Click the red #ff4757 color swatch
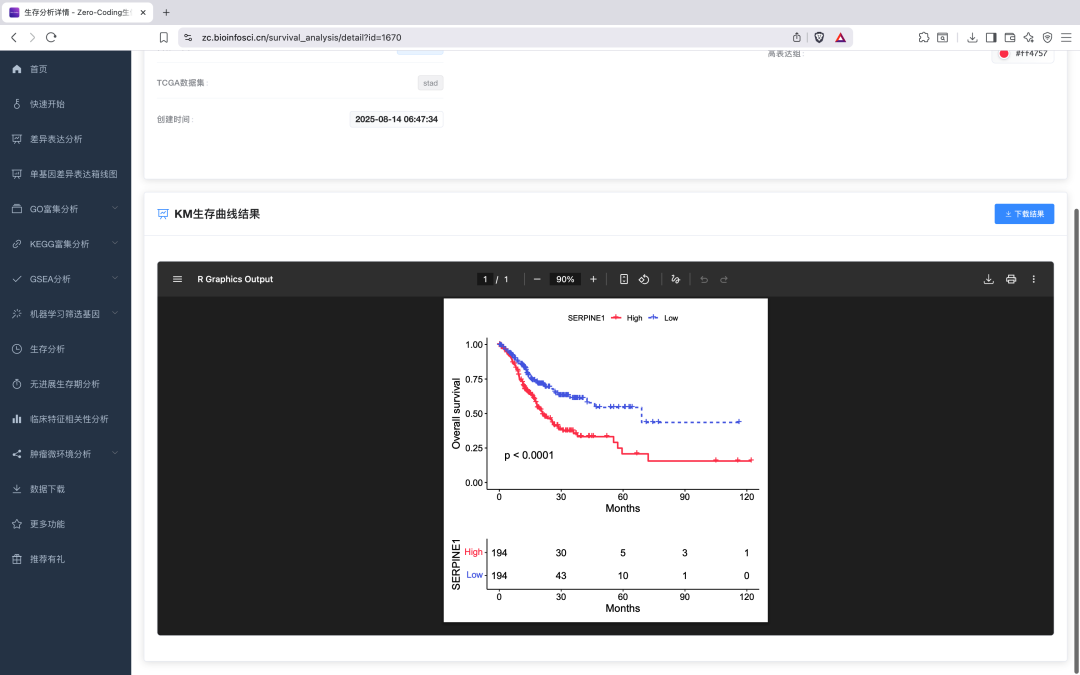 [1004, 53]
